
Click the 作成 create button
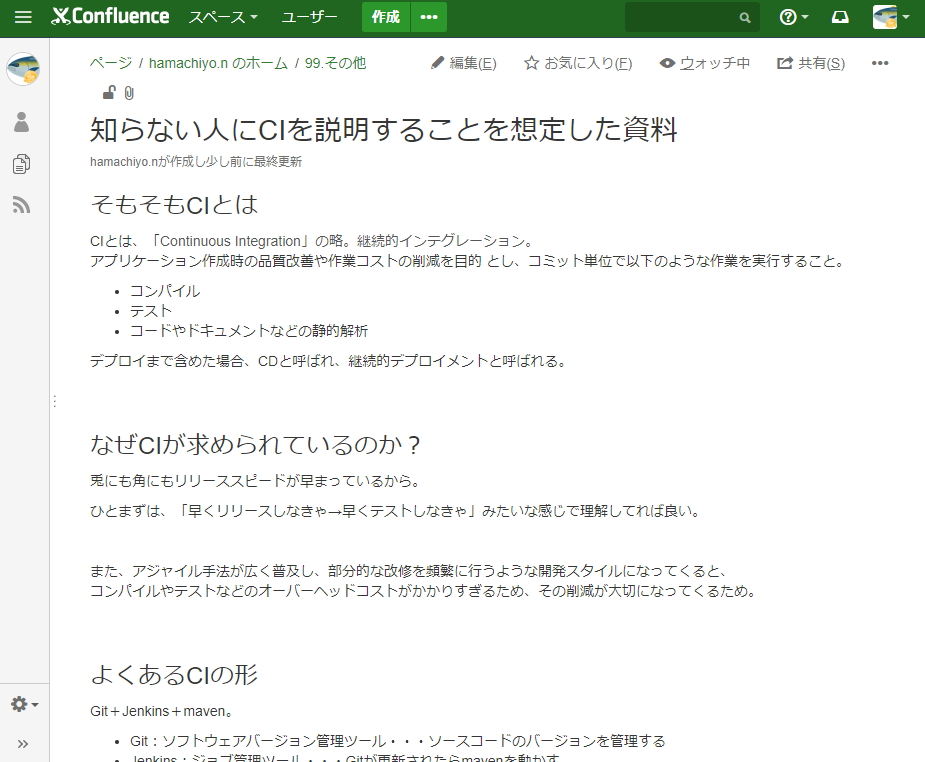tap(386, 17)
